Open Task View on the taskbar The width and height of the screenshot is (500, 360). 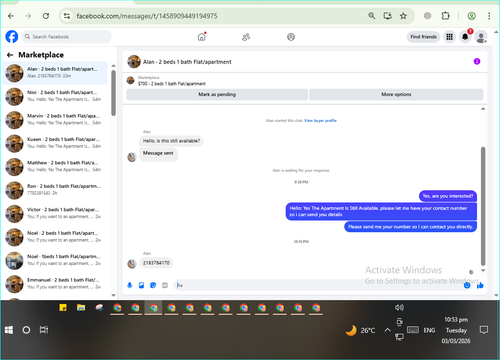pos(44,330)
